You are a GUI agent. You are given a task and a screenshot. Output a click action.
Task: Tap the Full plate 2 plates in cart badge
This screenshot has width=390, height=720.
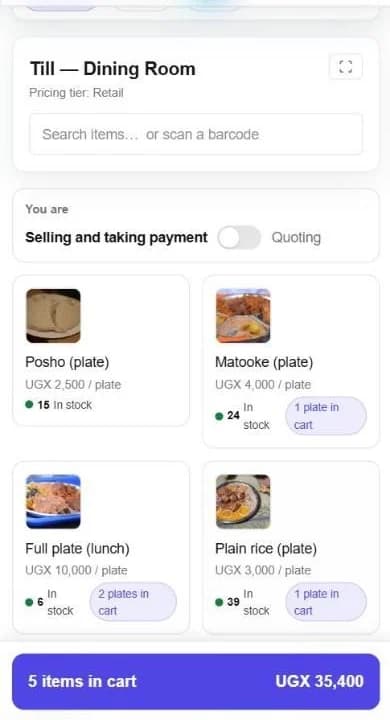tap(133, 602)
